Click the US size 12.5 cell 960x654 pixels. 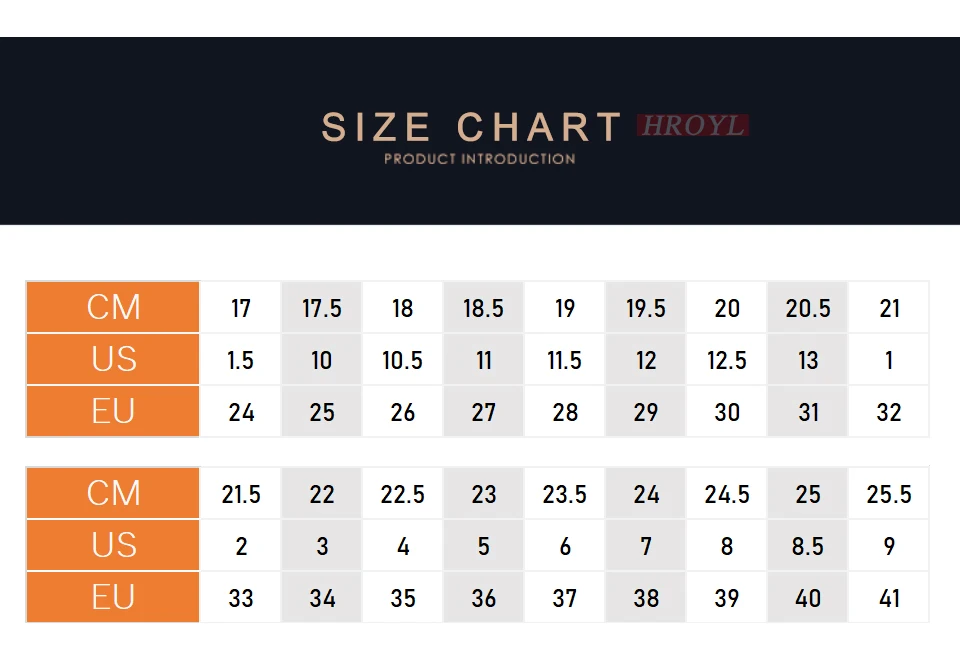click(x=727, y=359)
